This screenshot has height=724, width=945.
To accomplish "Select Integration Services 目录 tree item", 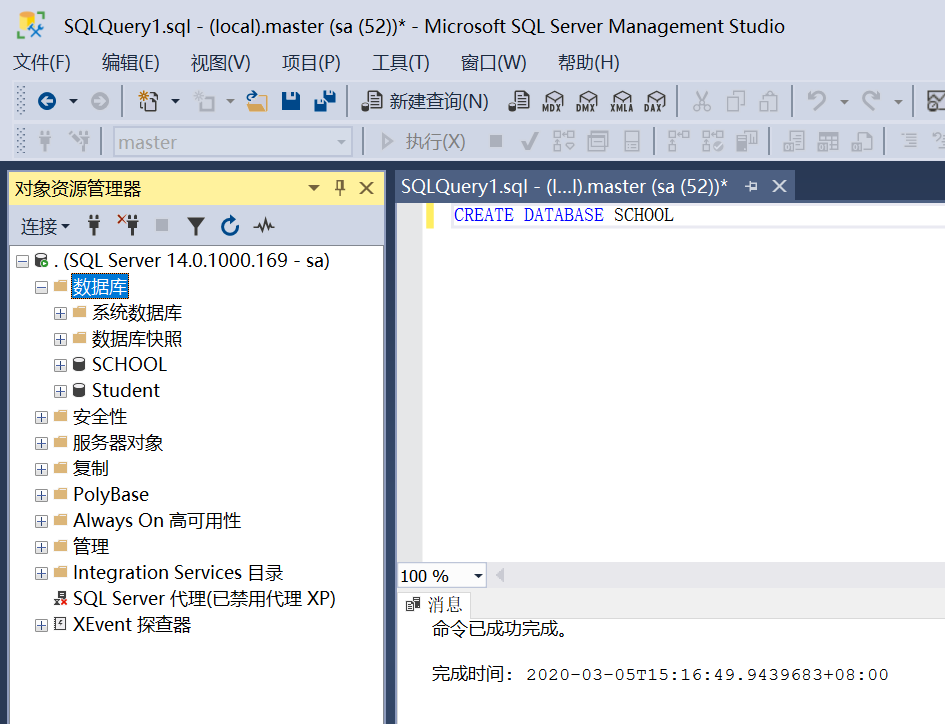I will (x=178, y=572).
